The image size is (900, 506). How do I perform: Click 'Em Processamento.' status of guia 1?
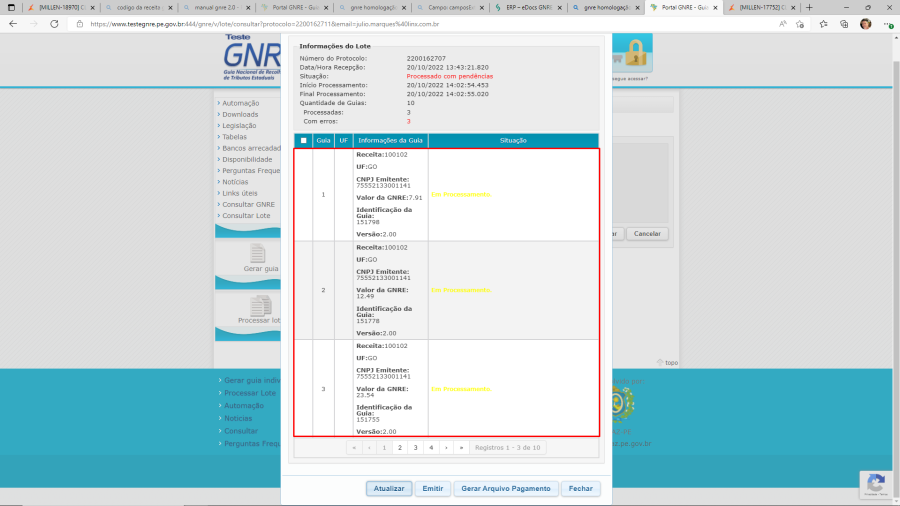[461, 194]
